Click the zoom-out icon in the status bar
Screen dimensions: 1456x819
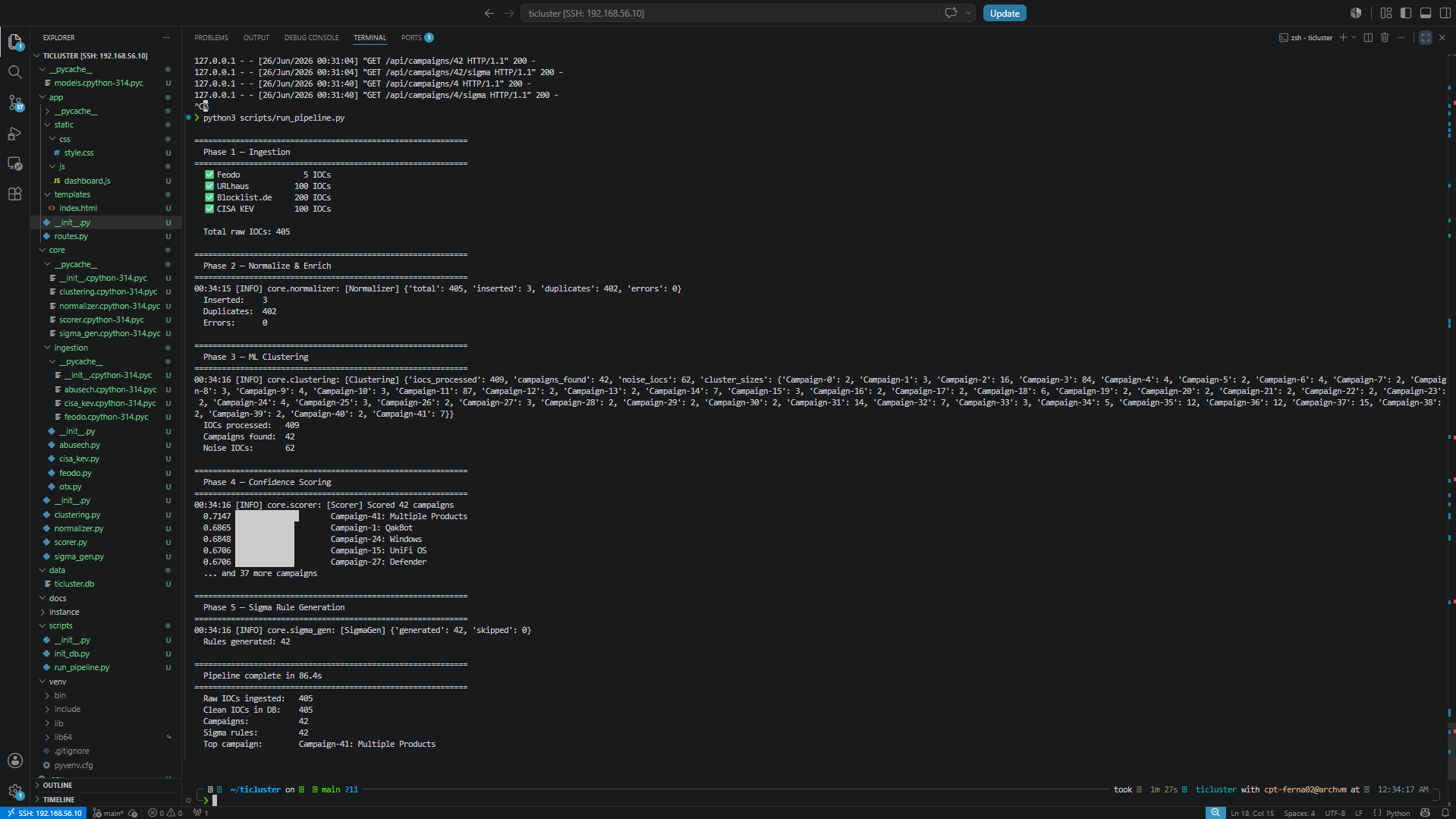coord(1215,813)
